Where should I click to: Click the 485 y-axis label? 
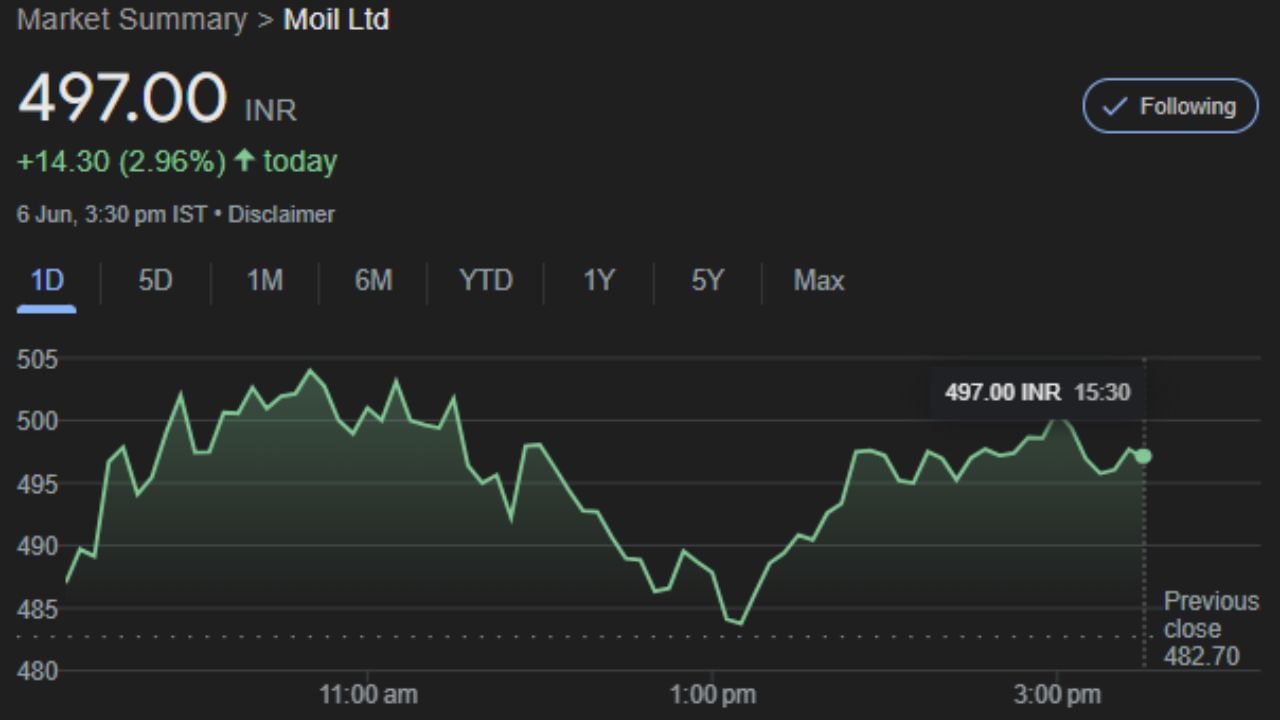[37, 609]
